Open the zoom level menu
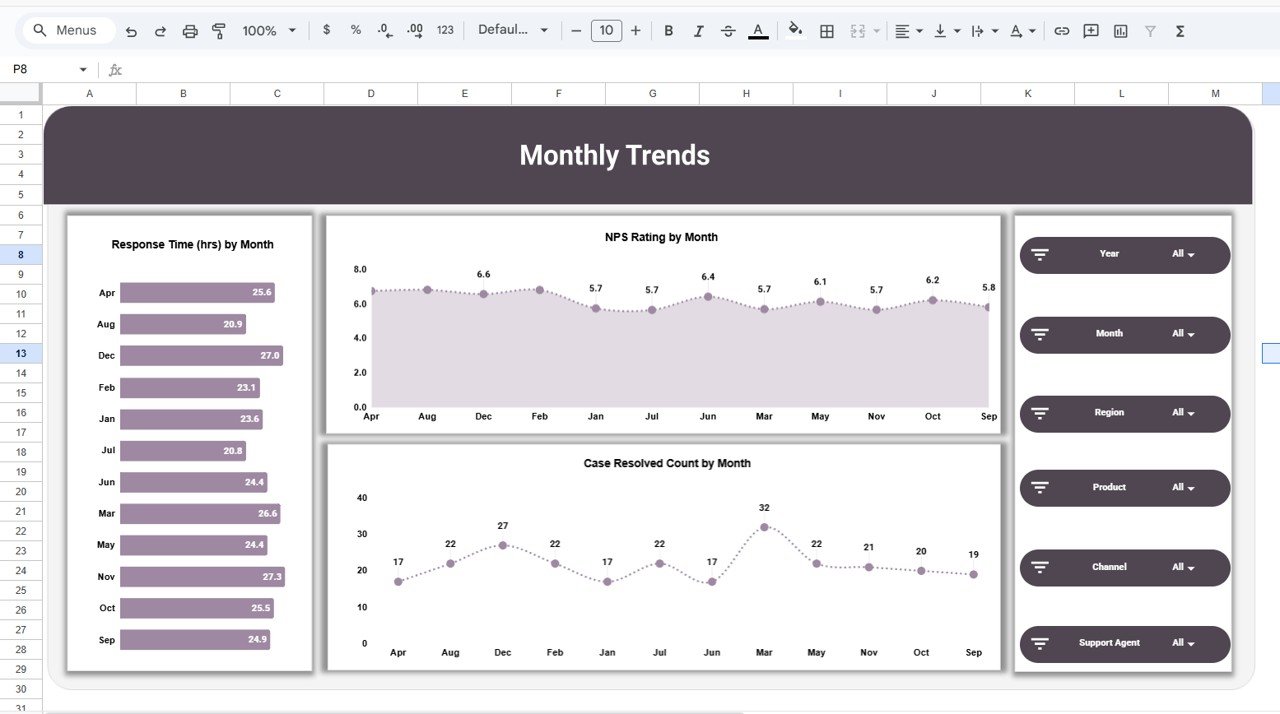This screenshot has width=1280, height=714. pyautogui.click(x=267, y=30)
